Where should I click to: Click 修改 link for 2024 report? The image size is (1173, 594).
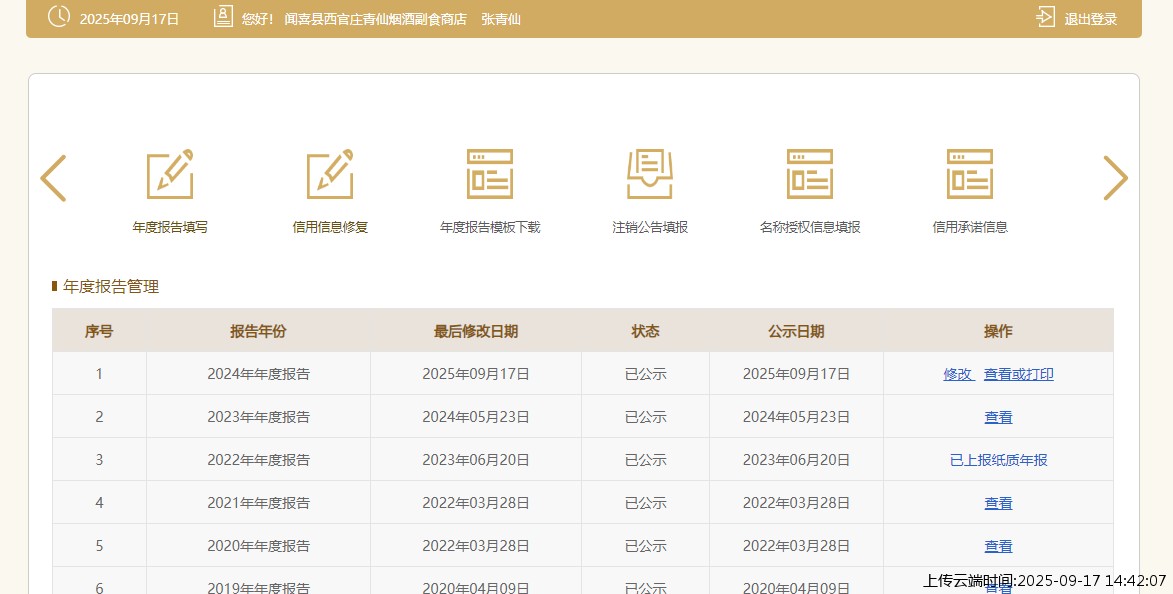pyautogui.click(x=958, y=374)
